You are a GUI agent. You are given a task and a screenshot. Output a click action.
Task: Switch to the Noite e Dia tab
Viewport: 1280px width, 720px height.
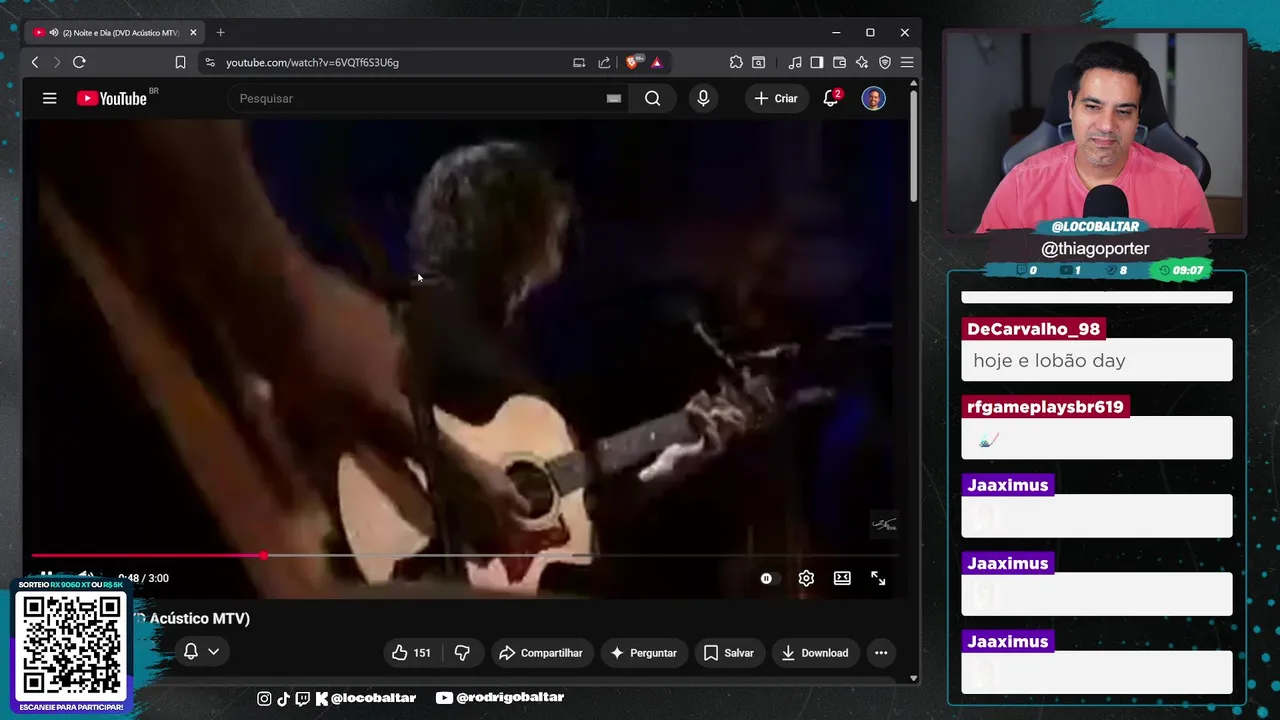click(115, 32)
